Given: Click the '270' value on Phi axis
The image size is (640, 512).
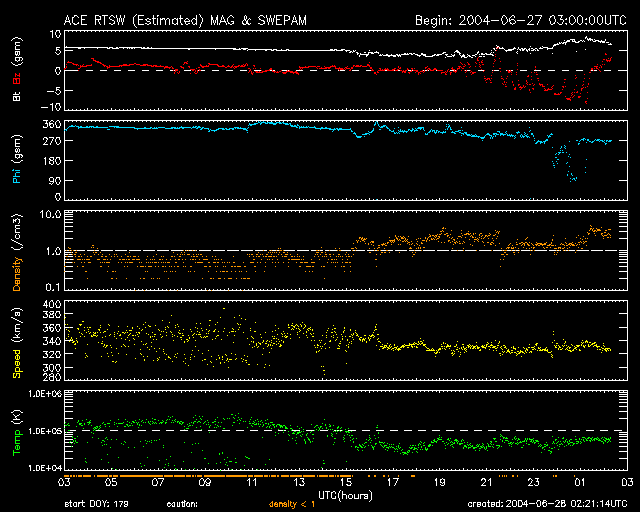Looking at the screenshot, I should [52, 141].
